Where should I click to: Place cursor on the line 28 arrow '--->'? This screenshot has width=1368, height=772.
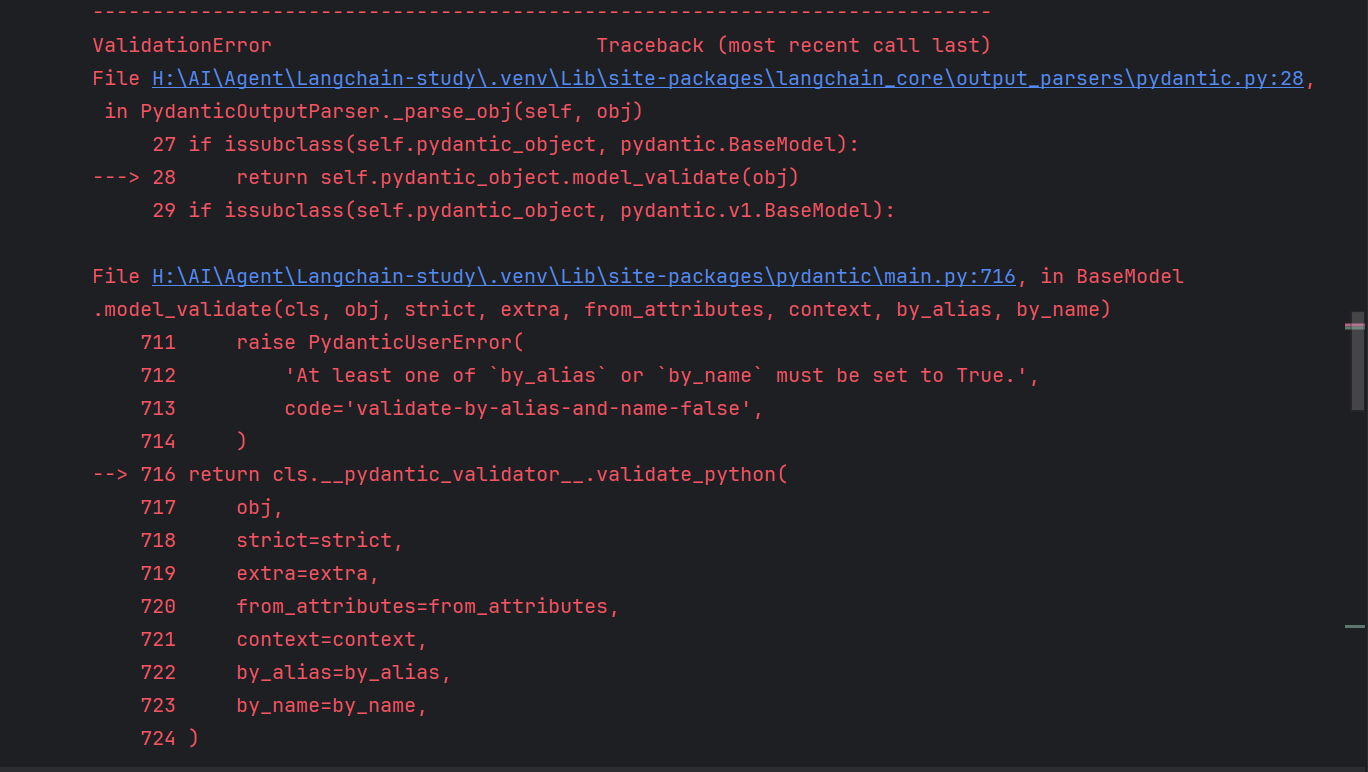116,177
